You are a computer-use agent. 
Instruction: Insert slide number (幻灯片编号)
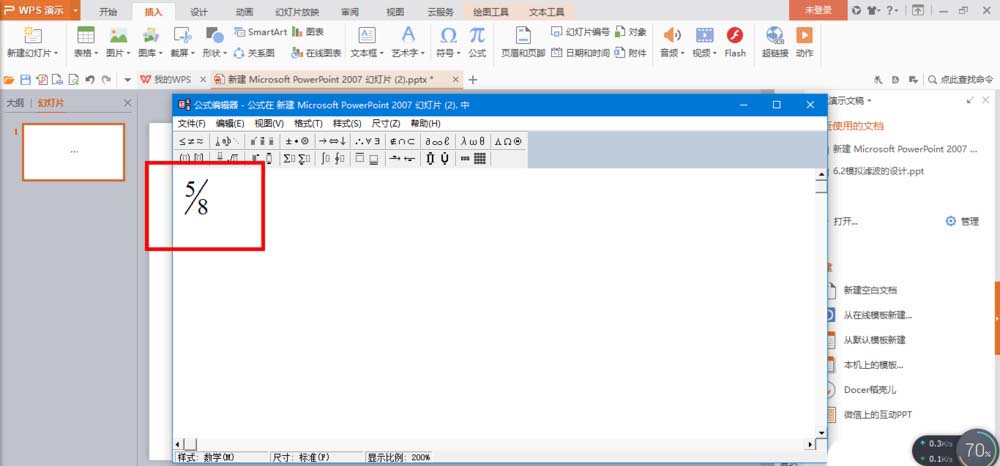[x=580, y=32]
